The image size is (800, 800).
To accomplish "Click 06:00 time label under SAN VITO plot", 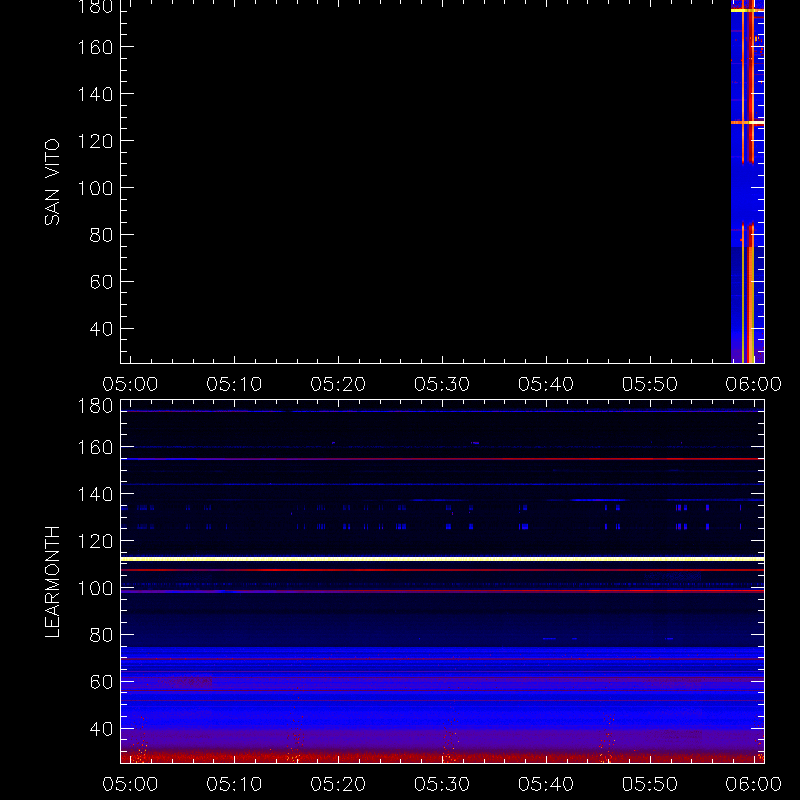I will tap(754, 384).
